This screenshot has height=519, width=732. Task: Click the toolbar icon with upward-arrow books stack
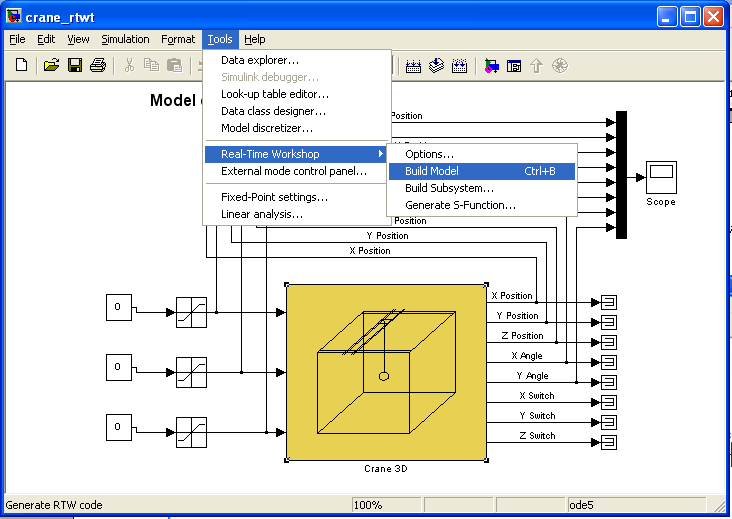point(436,66)
